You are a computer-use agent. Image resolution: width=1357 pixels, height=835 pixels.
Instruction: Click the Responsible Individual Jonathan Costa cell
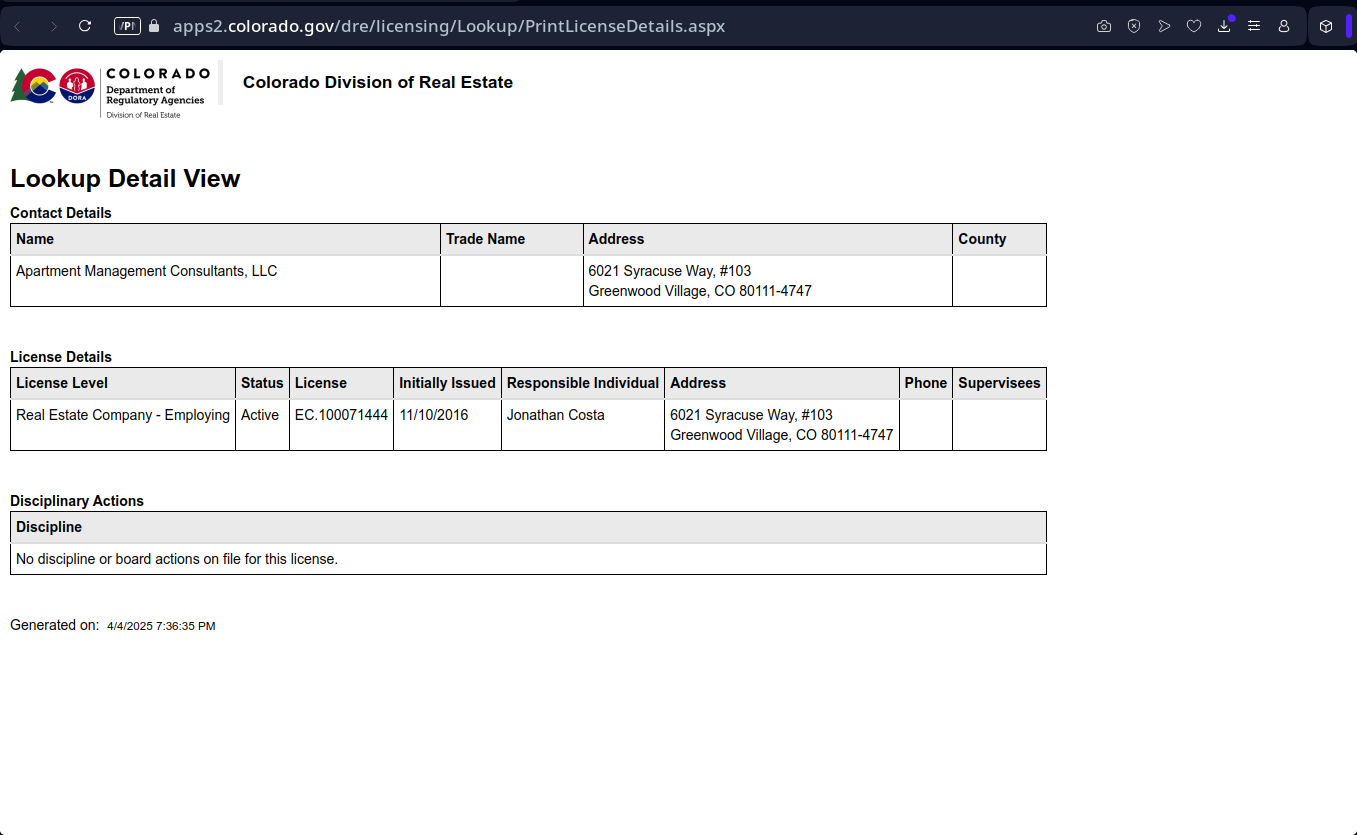pyautogui.click(x=555, y=415)
